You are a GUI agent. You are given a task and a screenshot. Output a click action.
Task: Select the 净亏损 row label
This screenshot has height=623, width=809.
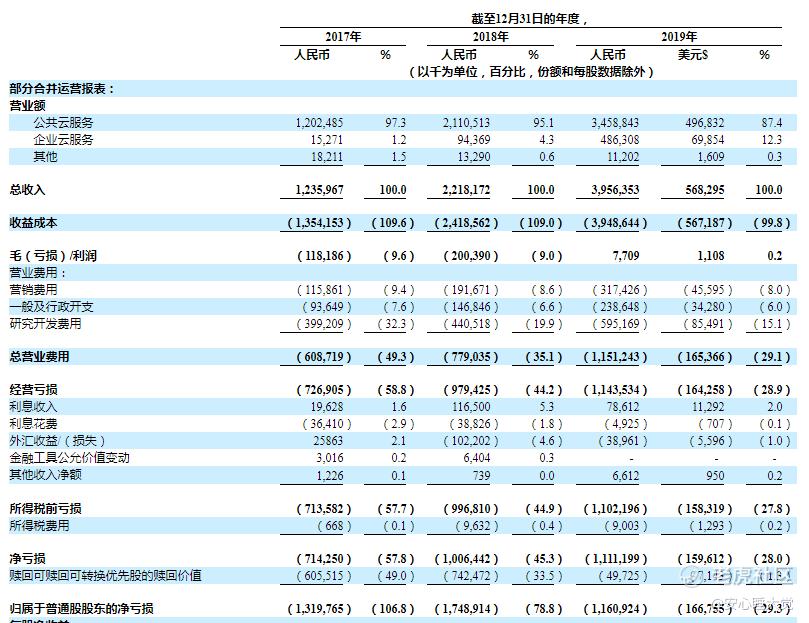pyautogui.click(x=27, y=559)
